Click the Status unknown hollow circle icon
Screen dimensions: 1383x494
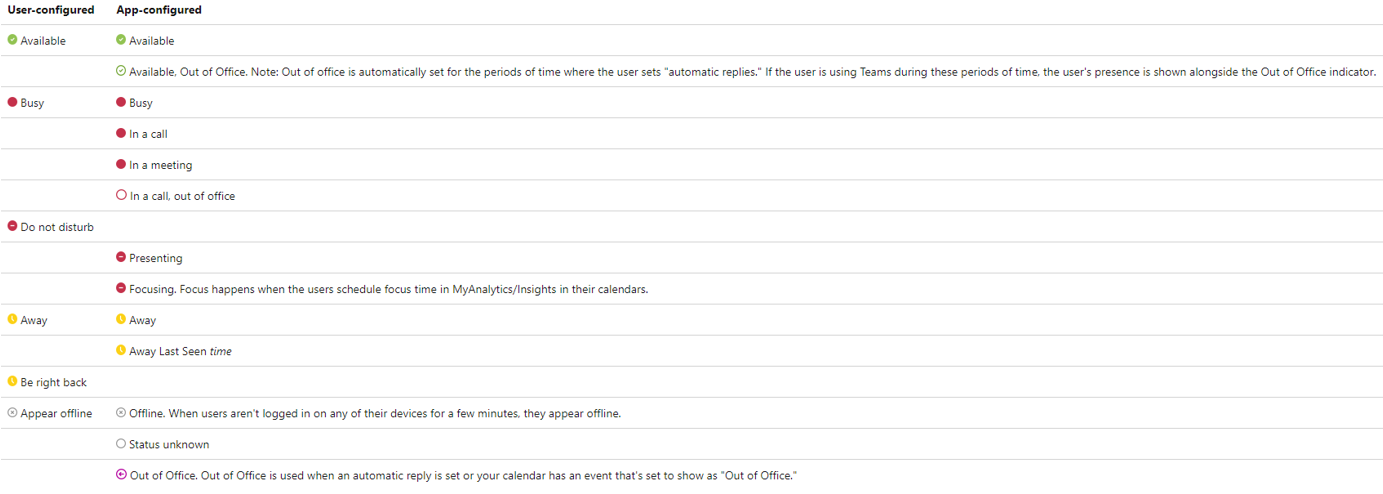[121, 443]
